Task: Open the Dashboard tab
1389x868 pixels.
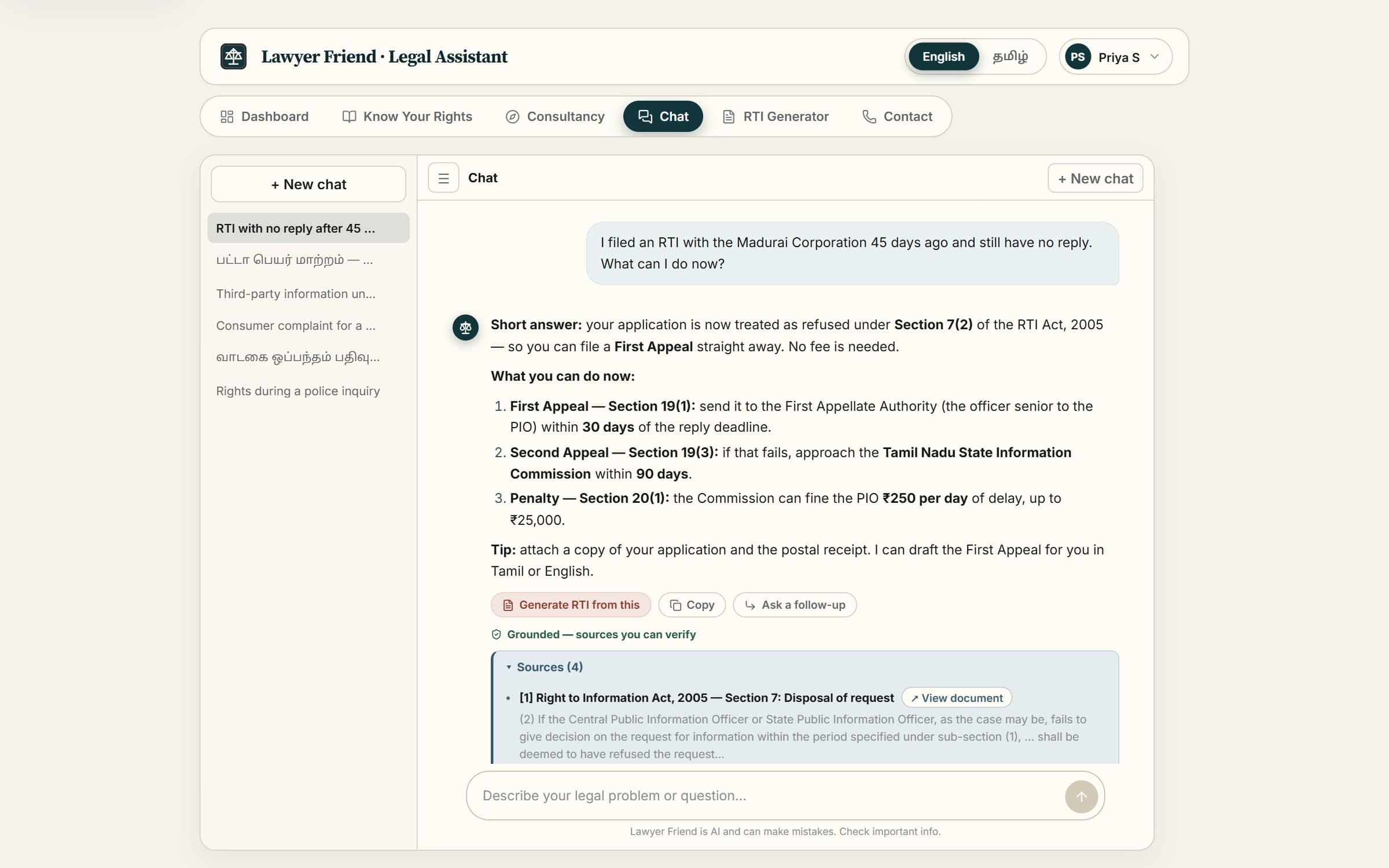Action: 264,117
